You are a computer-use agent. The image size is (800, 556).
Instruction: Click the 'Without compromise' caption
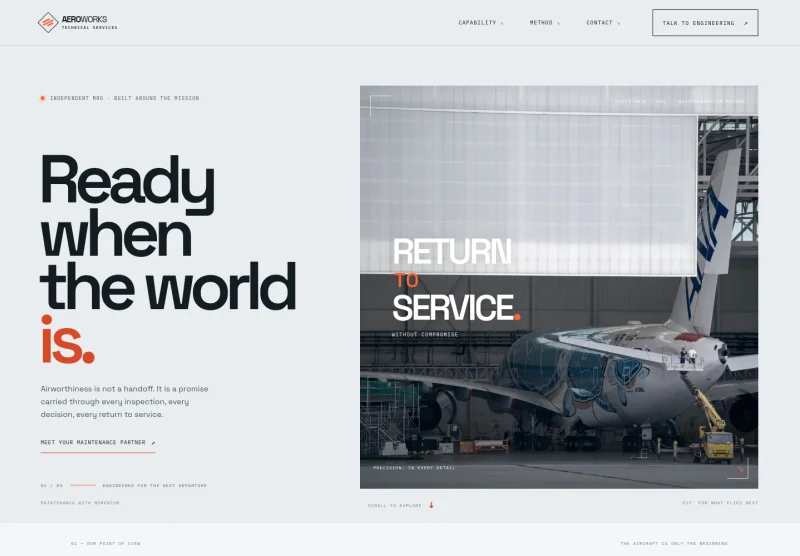(425, 335)
